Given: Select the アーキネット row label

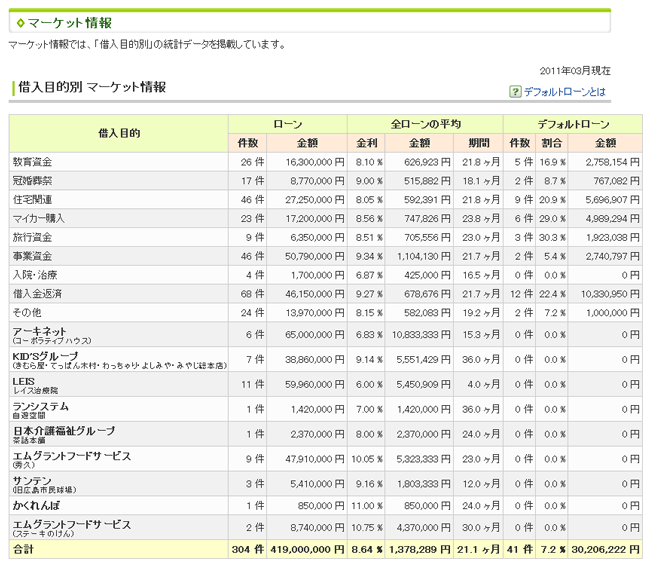Looking at the screenshot, I should coord(39,331).
